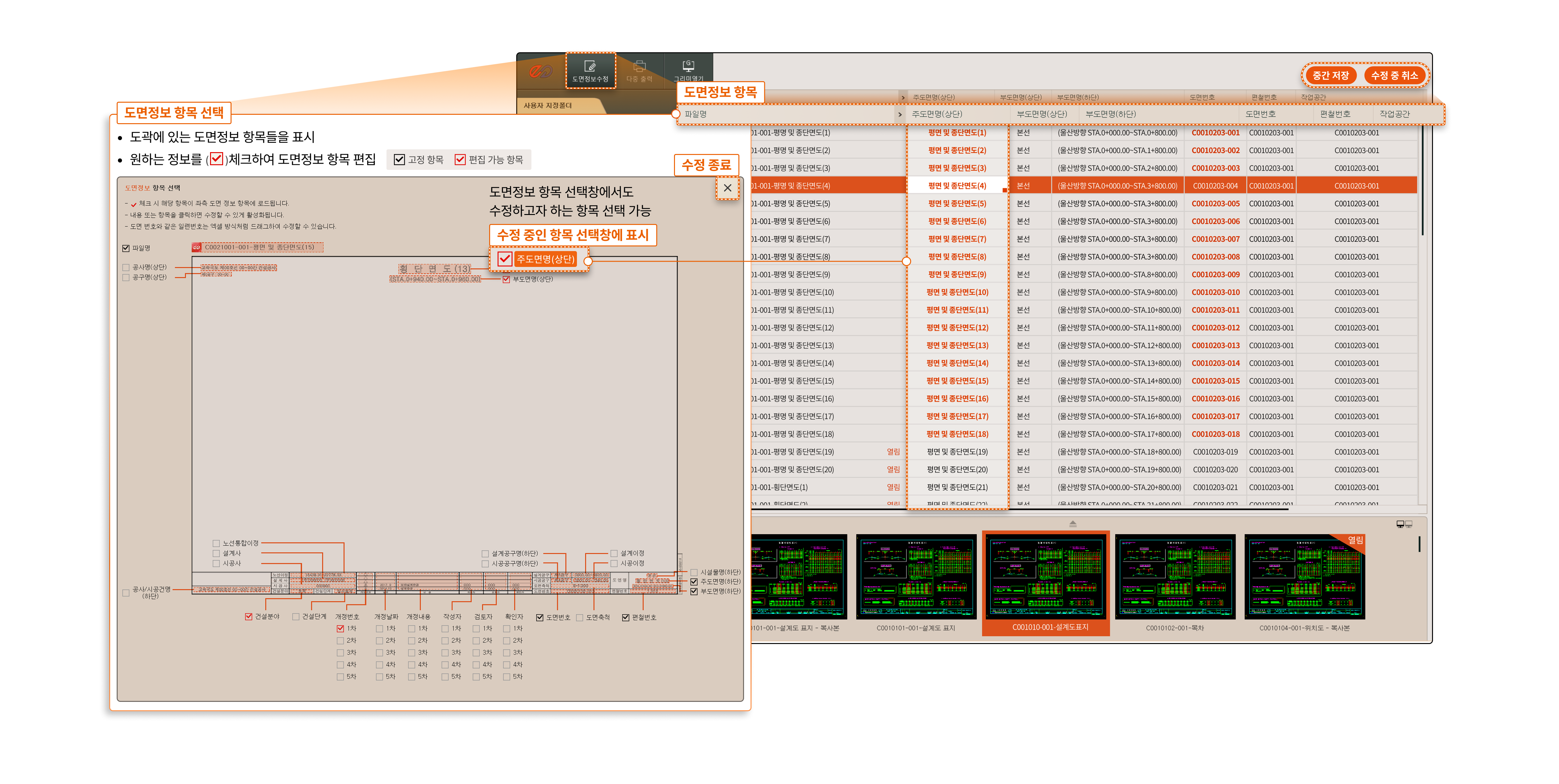
Task: Click the 다중 출력 printer icon
Action: point(639,67)
